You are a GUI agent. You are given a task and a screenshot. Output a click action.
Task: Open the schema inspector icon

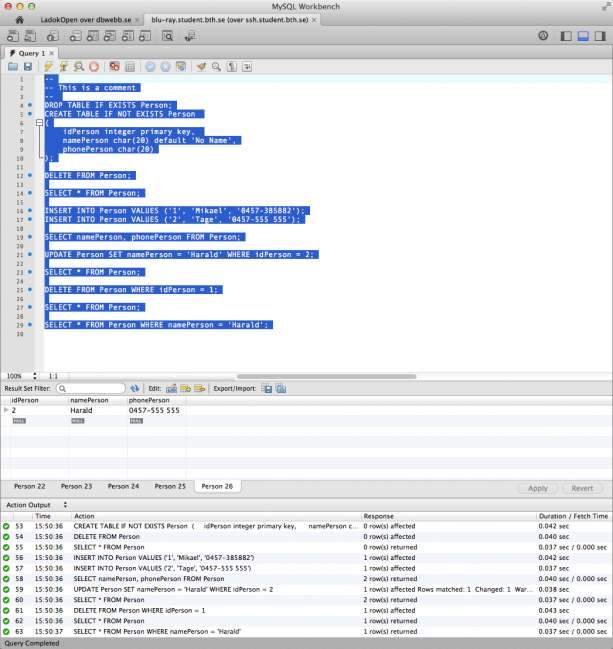[x=52, y=36]
